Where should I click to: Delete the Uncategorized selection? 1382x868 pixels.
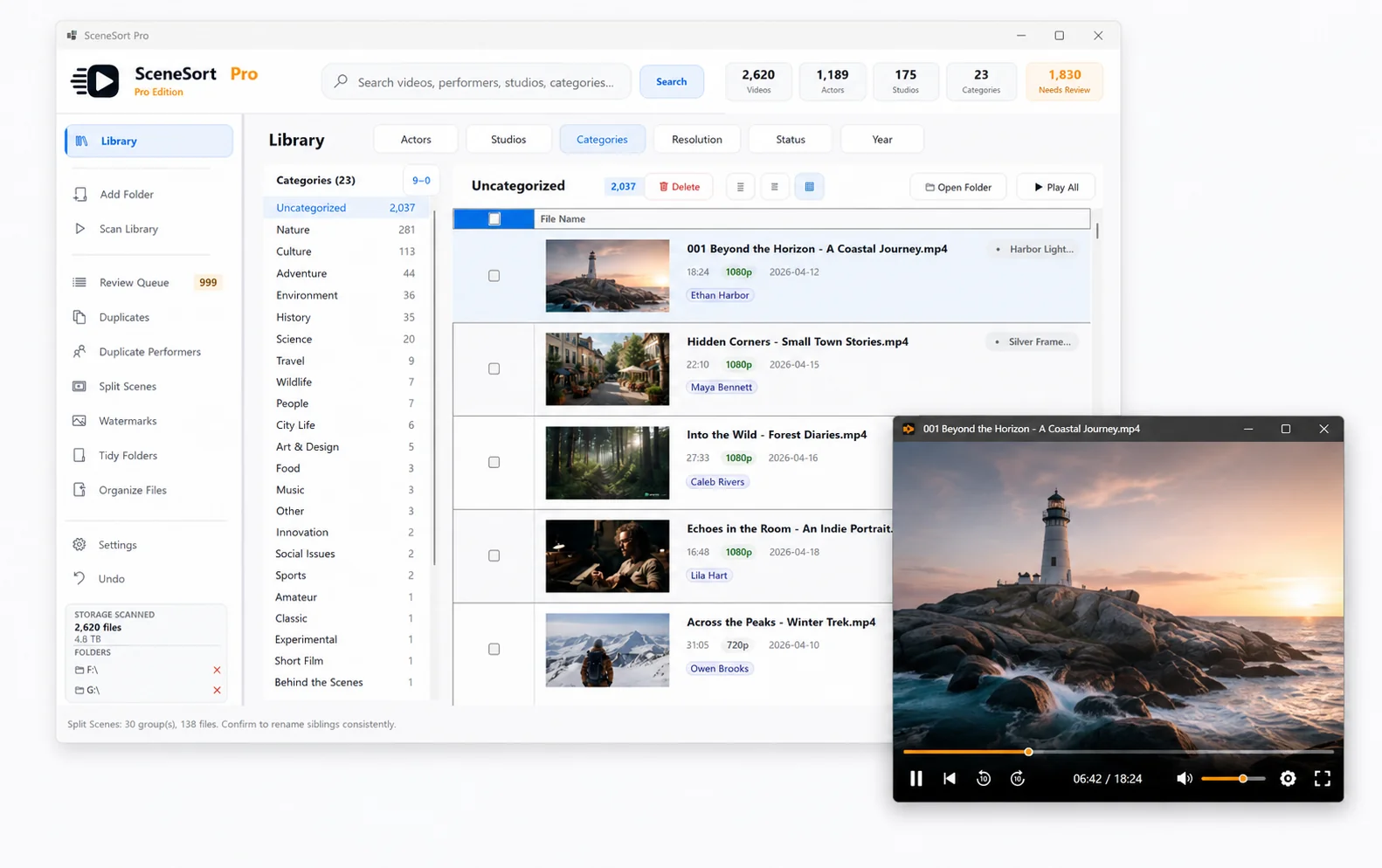coord(680,187)
